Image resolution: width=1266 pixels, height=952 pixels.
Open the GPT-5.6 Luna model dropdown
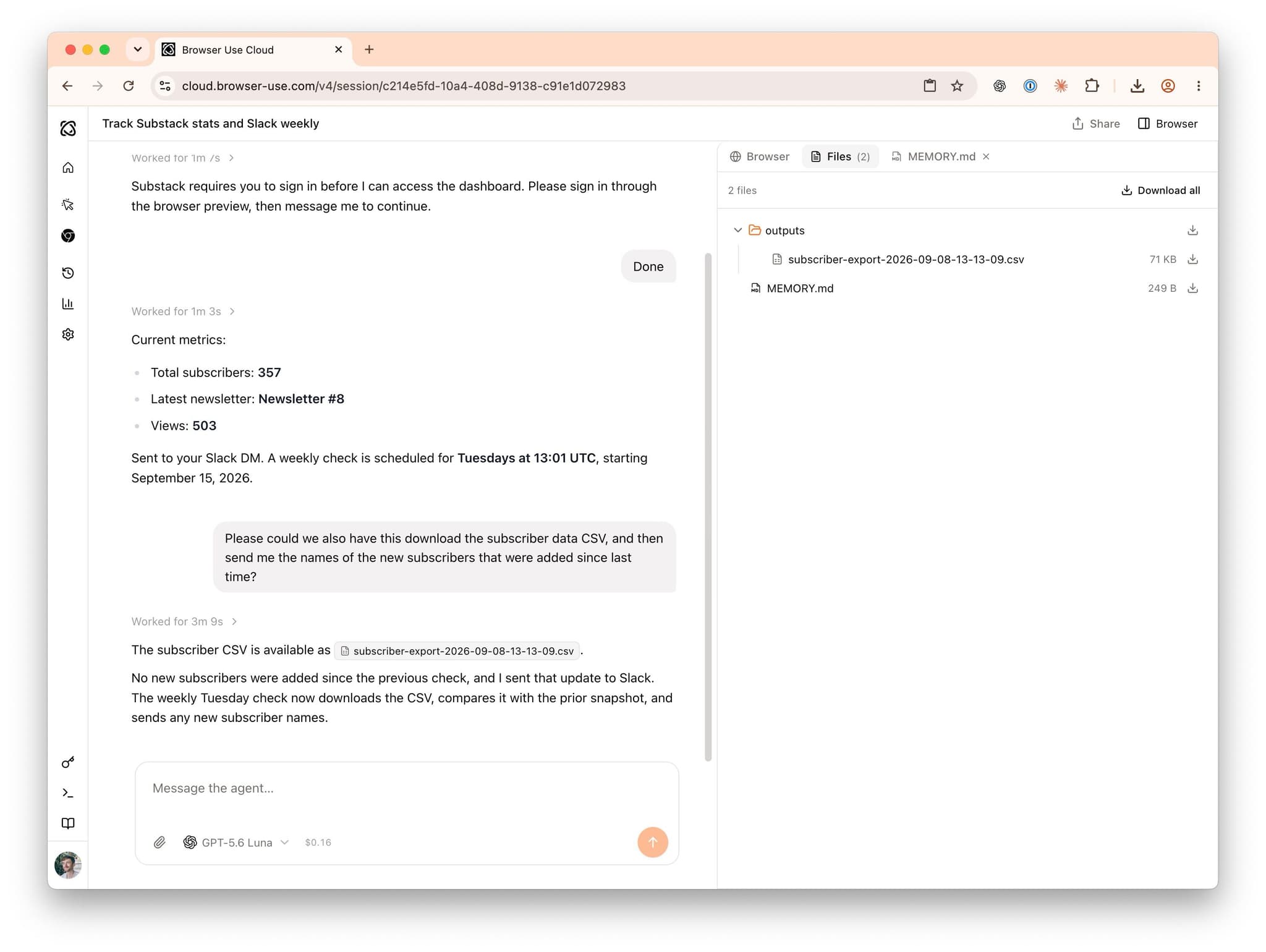(x=236, y=843)
